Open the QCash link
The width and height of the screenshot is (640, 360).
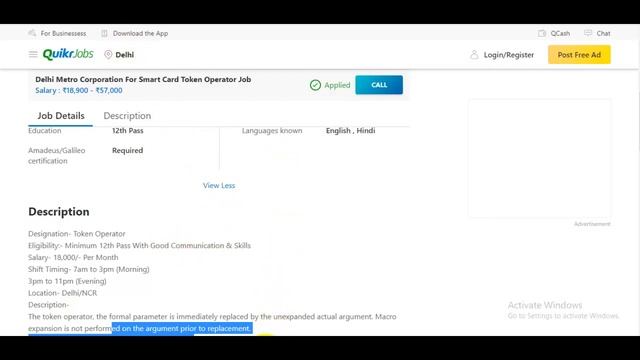560,33
